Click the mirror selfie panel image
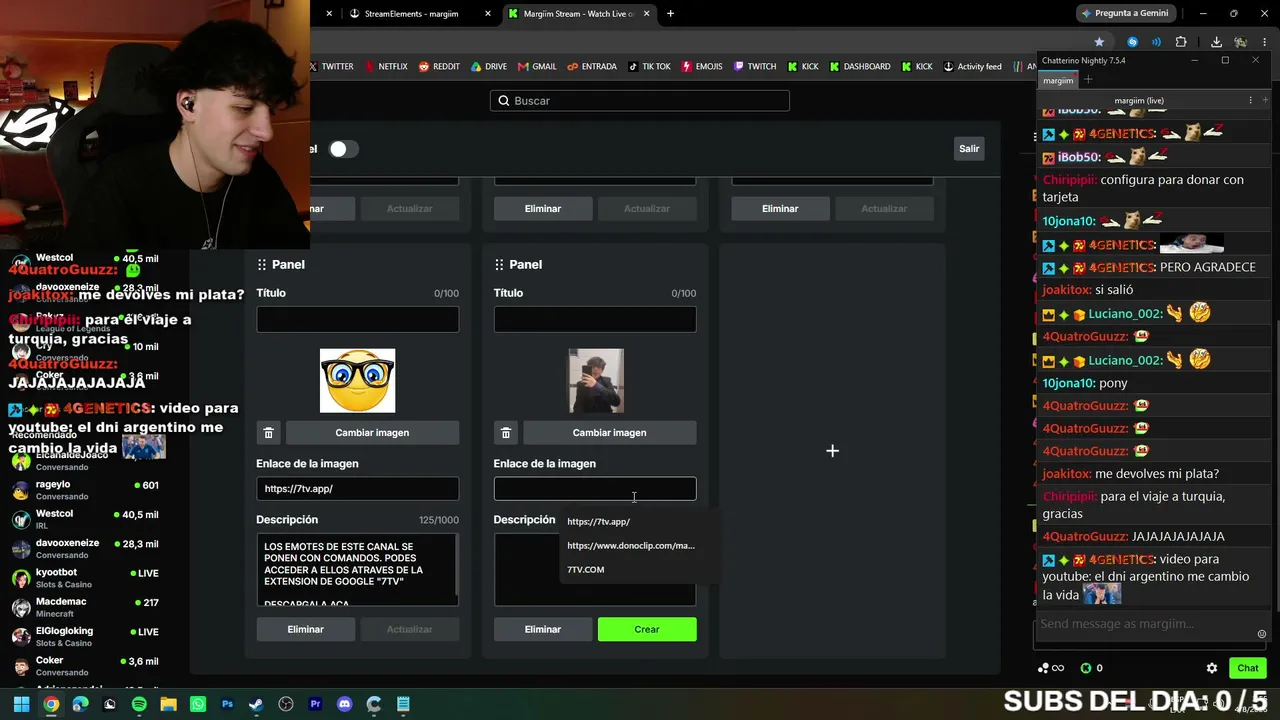The height and width of the screenshot is (720, 1280). tap(596, 381)
